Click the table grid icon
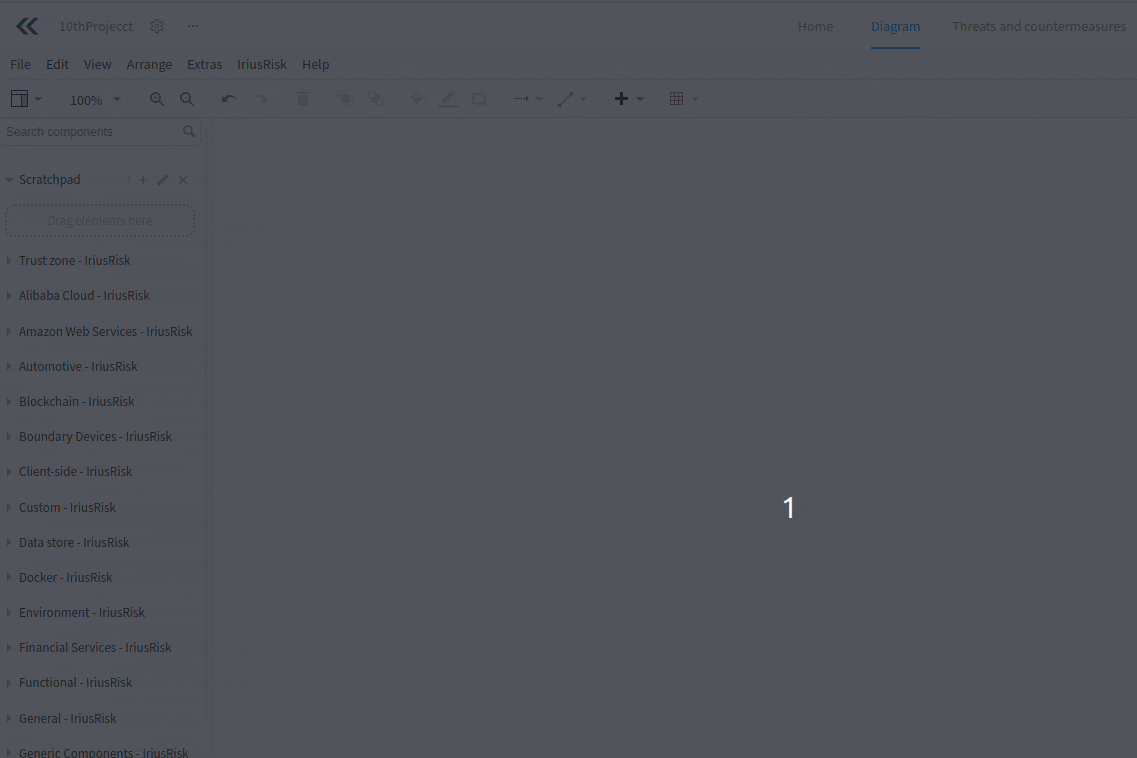The height and width of the screenshot is (758, 1137). pos(677,99)
